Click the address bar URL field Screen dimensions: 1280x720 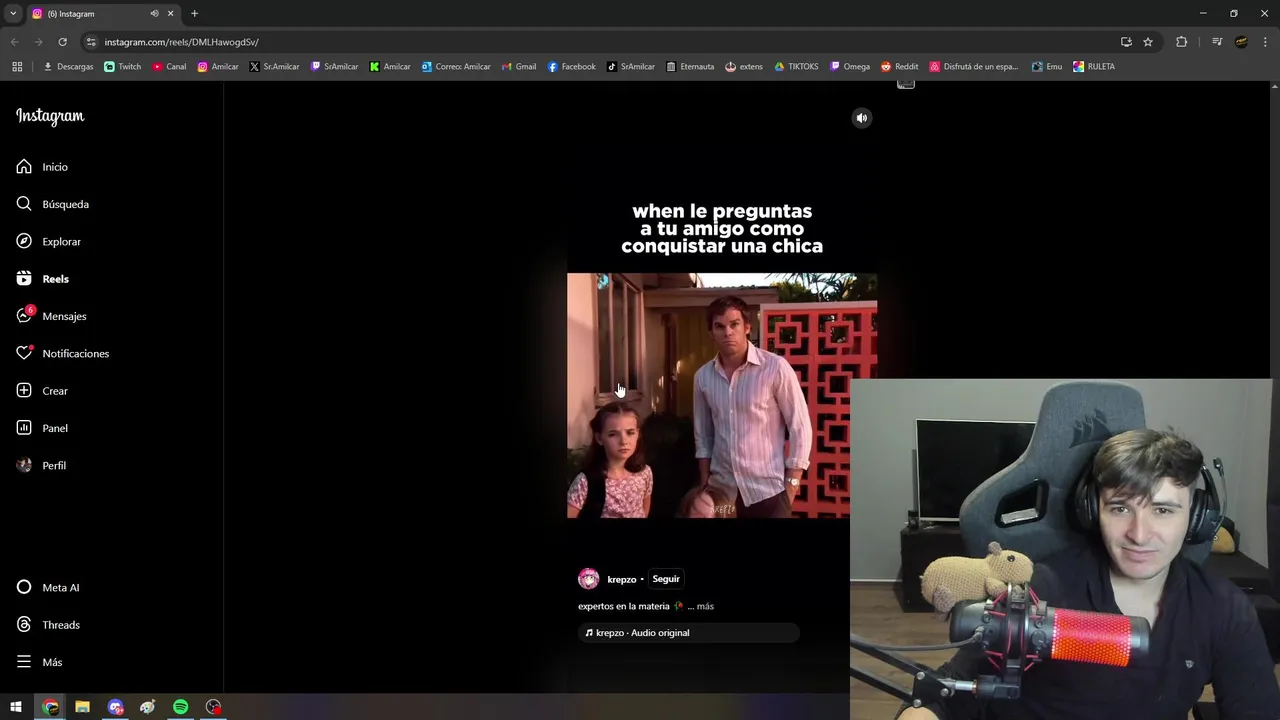(x=600, y=42)
